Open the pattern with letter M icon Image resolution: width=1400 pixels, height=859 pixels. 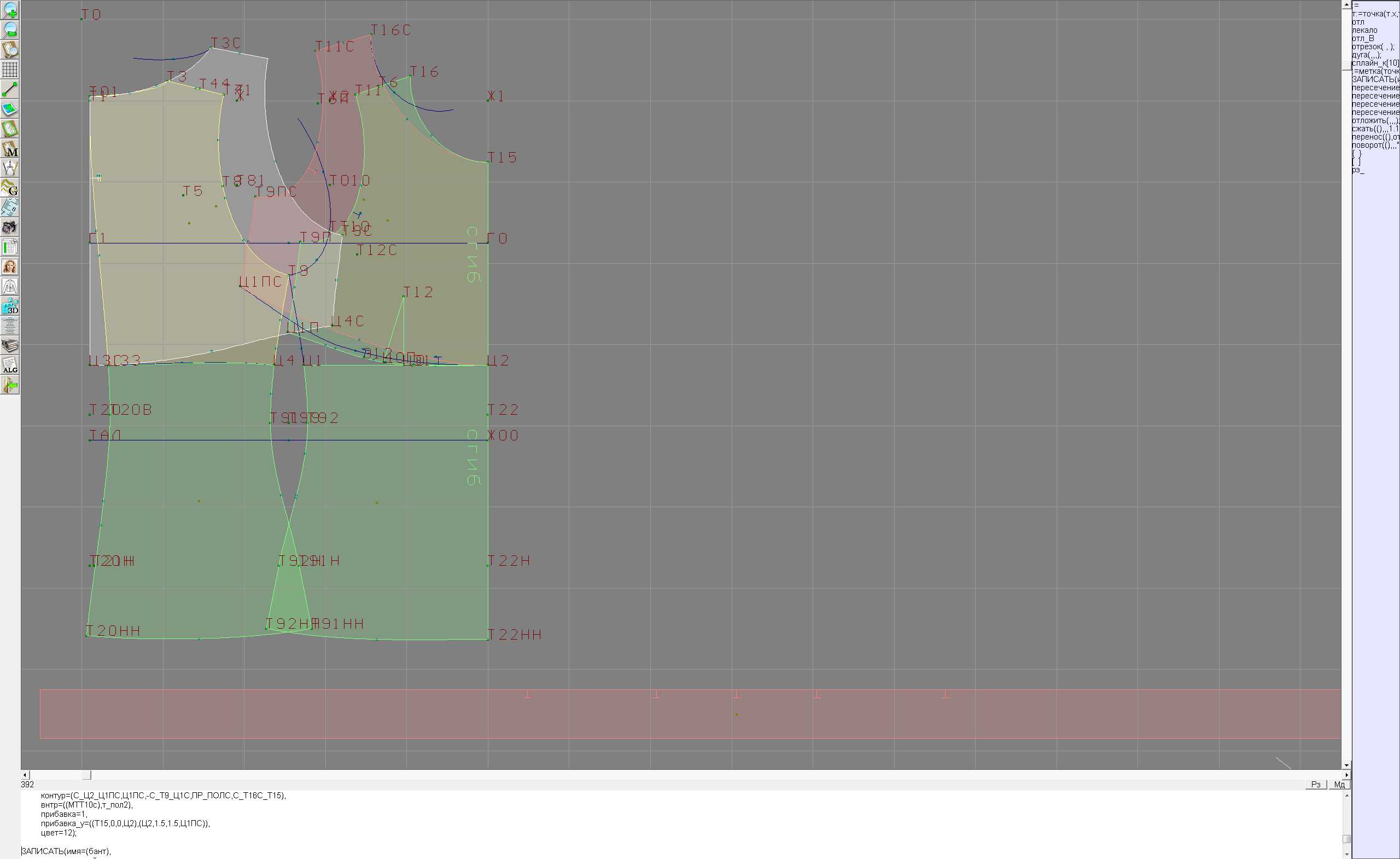tap(10, 149)
